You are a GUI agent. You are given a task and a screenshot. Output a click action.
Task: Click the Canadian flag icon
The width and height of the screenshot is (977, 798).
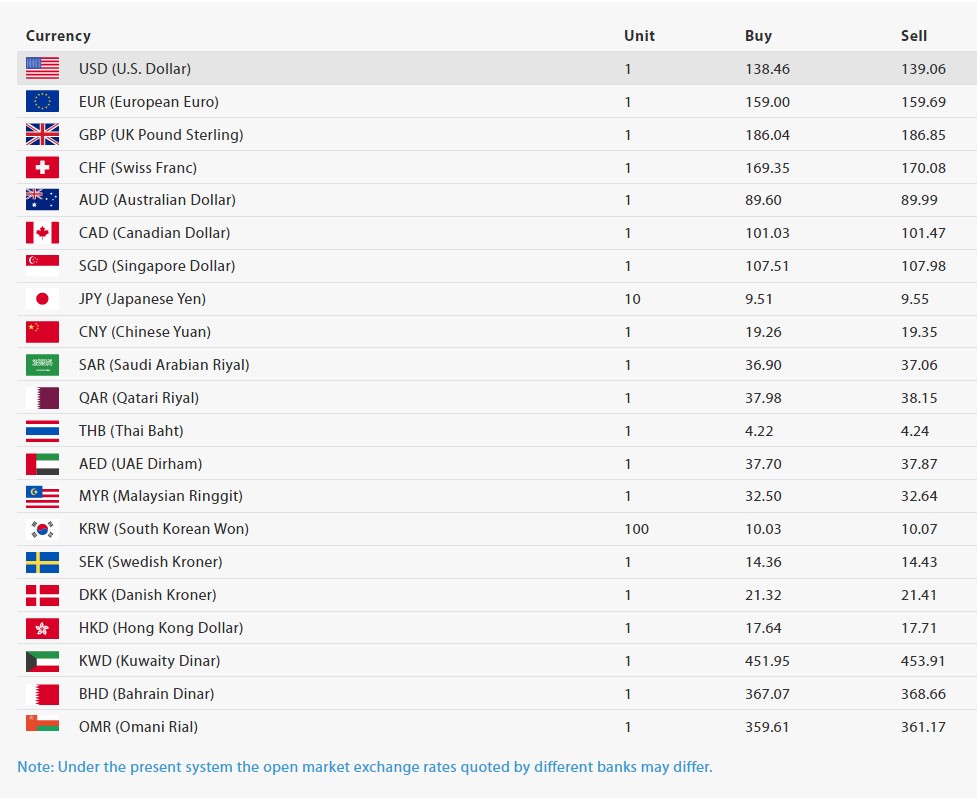point(42,233)
